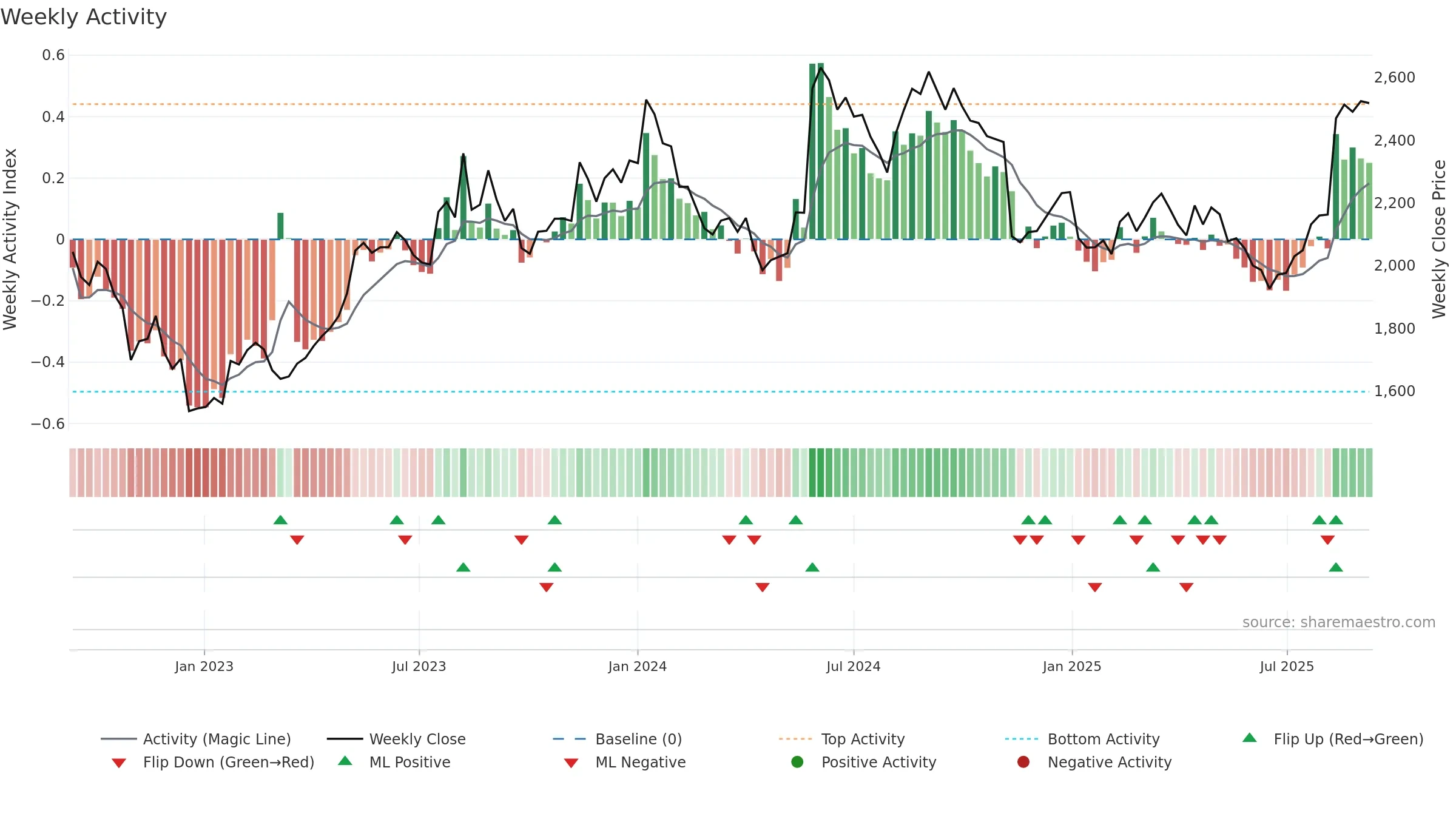Toggle Flip Up (Red→Green) legend entry

[x=1332, y=739]
